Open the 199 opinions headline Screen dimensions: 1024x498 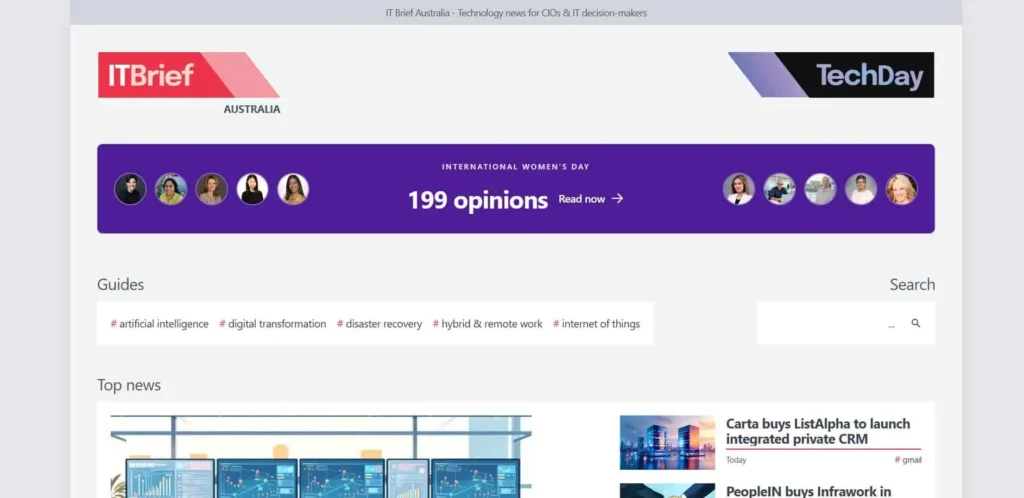point(477,200)
